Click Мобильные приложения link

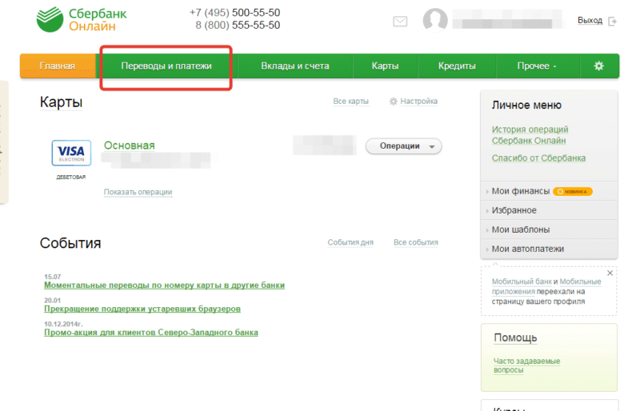[x=546, y=287]
